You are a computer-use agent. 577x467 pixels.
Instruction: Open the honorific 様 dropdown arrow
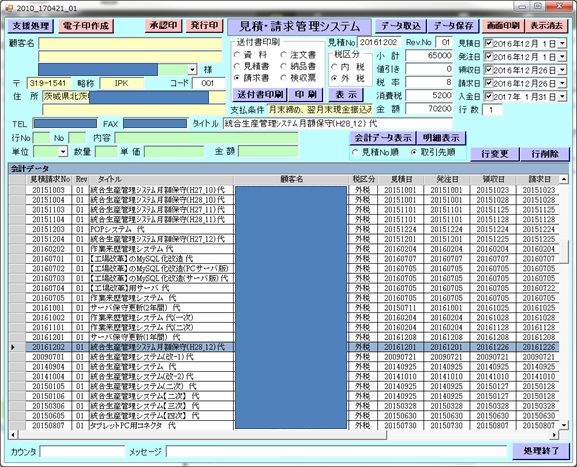click(192, 70)
